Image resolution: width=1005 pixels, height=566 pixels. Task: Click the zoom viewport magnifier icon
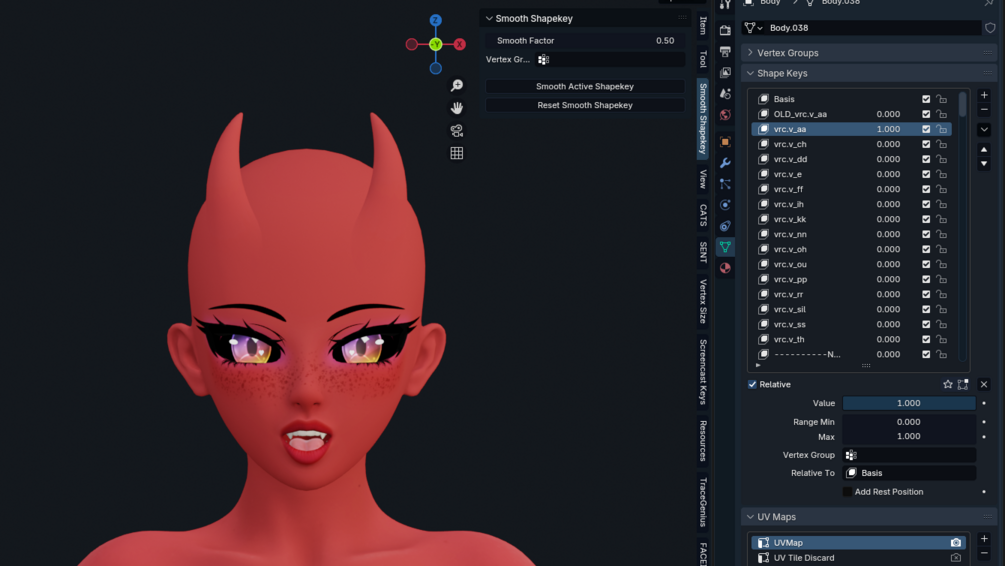[x=456, y=85]
